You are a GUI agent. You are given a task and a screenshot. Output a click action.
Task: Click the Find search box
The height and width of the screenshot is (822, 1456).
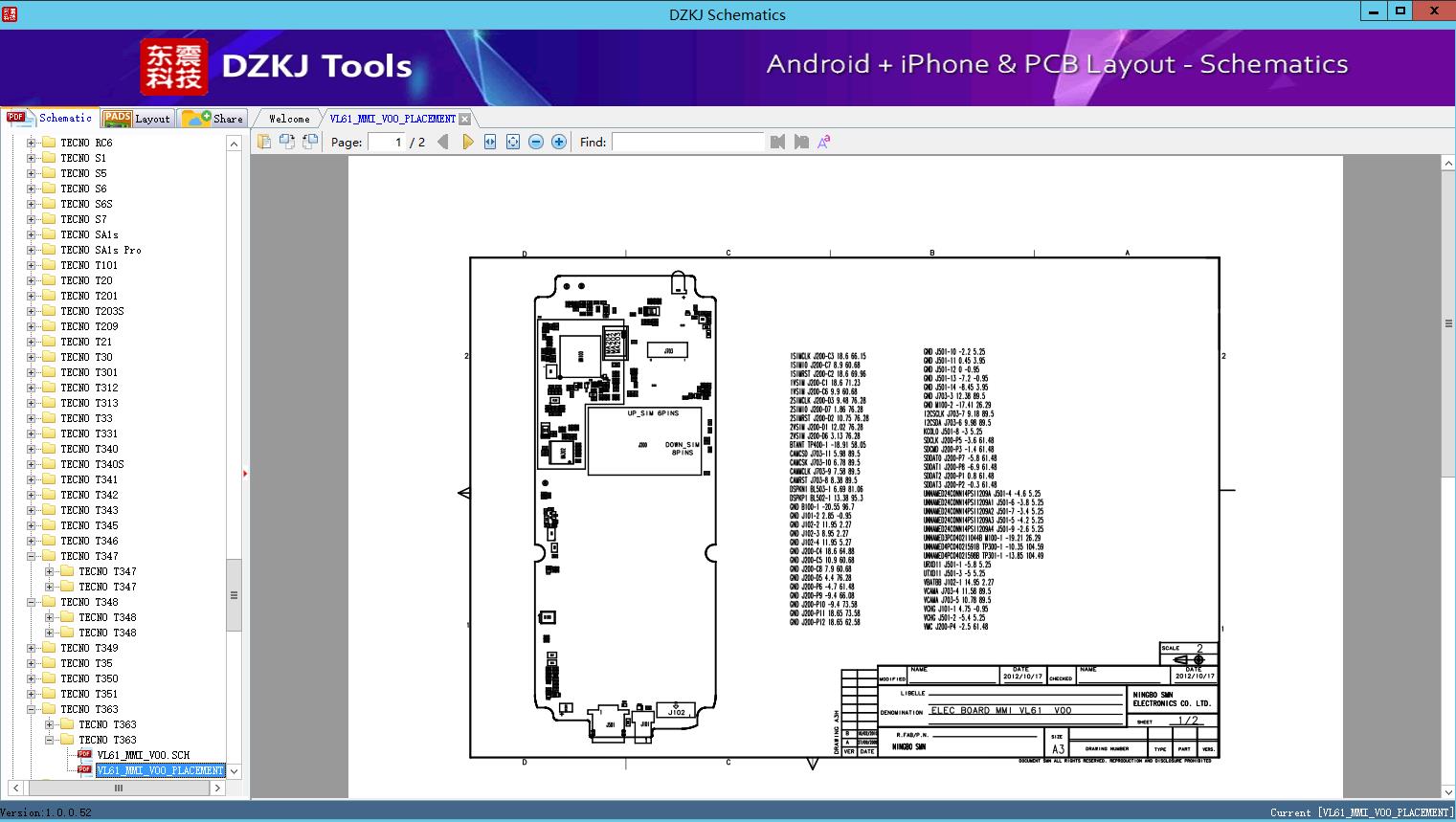pyautogui.click(x=688, y=142)
